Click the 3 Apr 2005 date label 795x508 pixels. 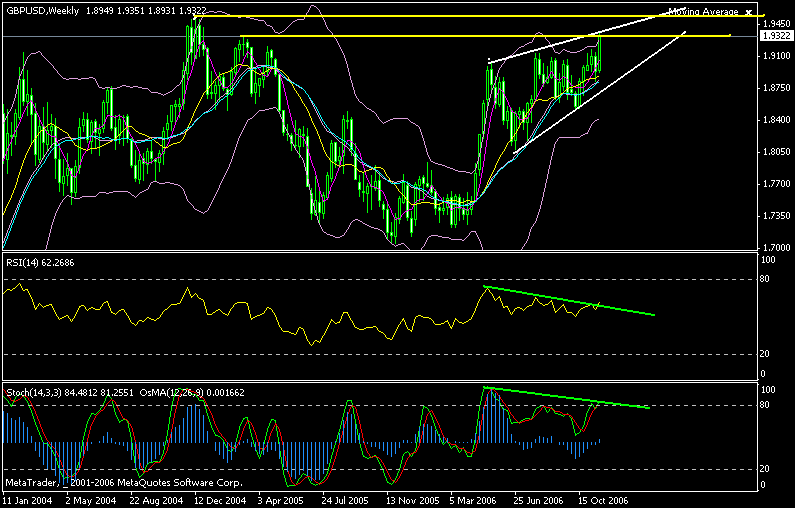pyautogui.click(x=280, y=500)
